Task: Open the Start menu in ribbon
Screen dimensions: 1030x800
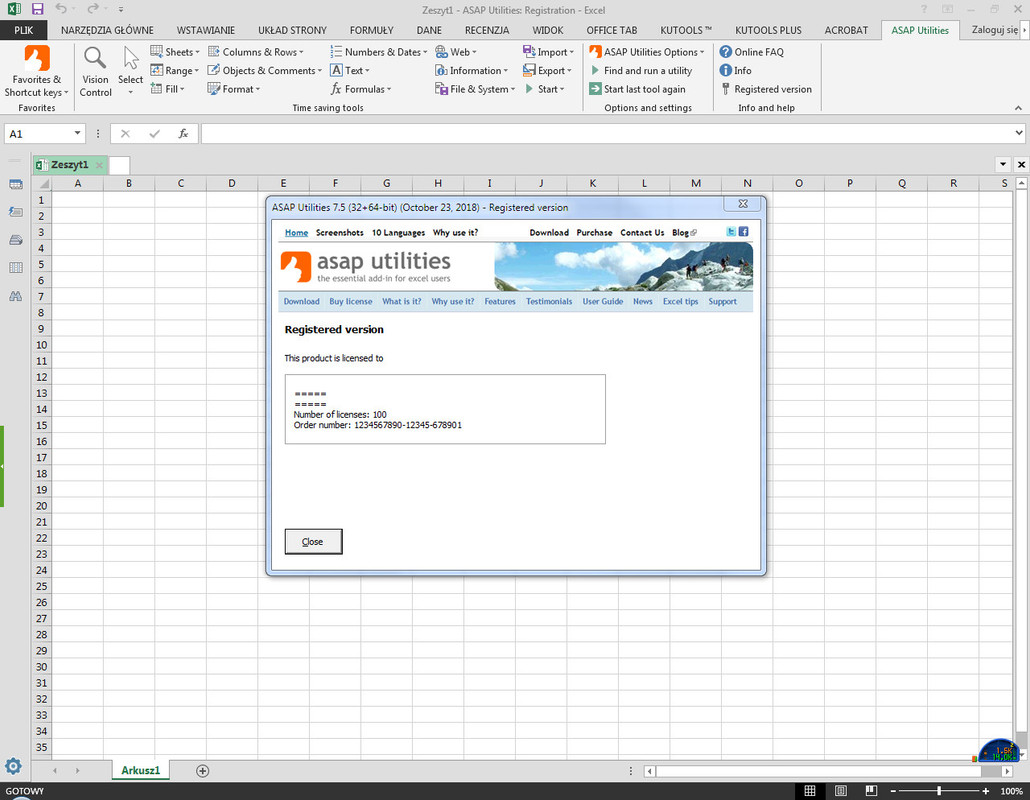Action: coord(544,89)
